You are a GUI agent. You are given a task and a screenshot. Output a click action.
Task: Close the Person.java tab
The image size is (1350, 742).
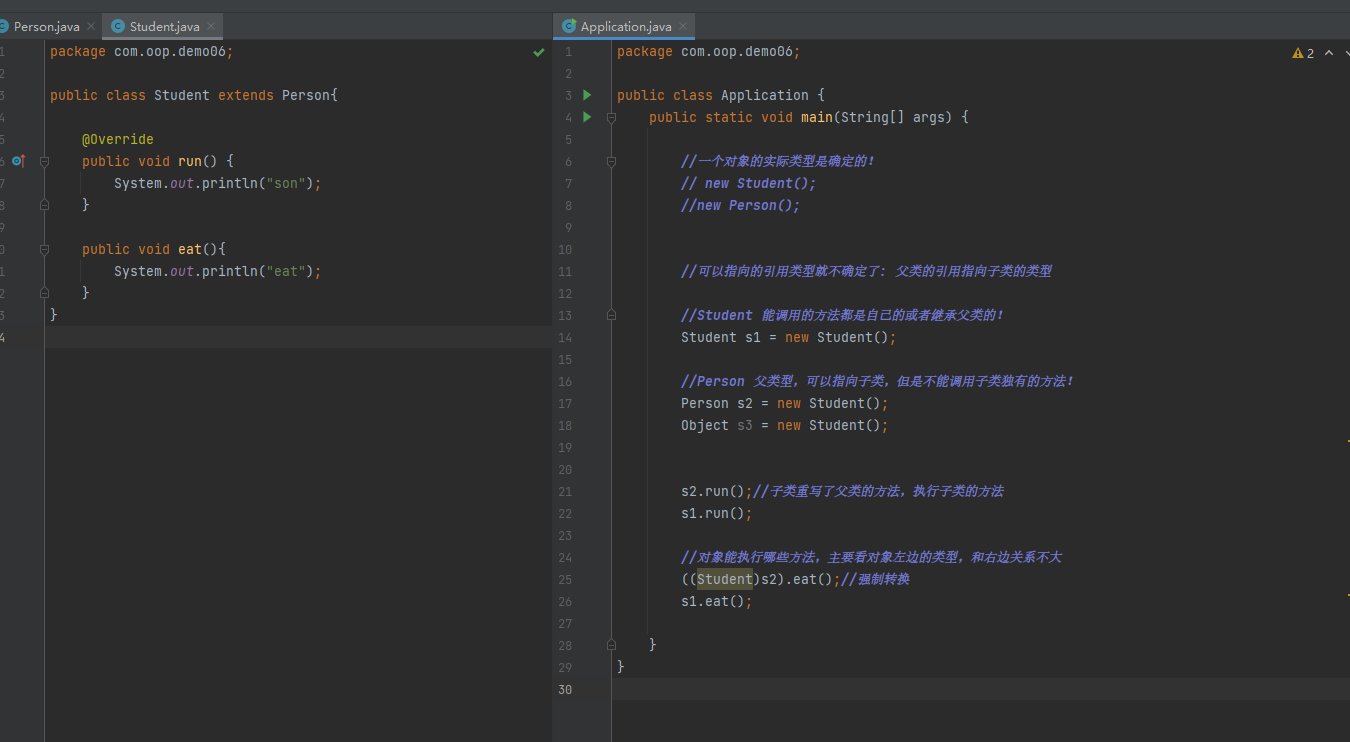click(90, 27)
